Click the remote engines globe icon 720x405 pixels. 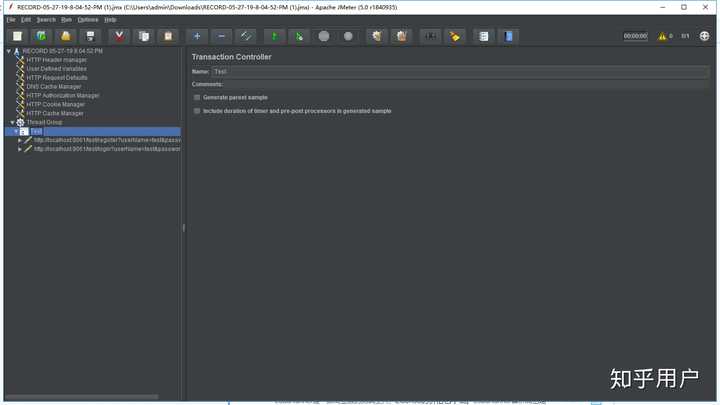pyautogui.click(x=704, y=36)
